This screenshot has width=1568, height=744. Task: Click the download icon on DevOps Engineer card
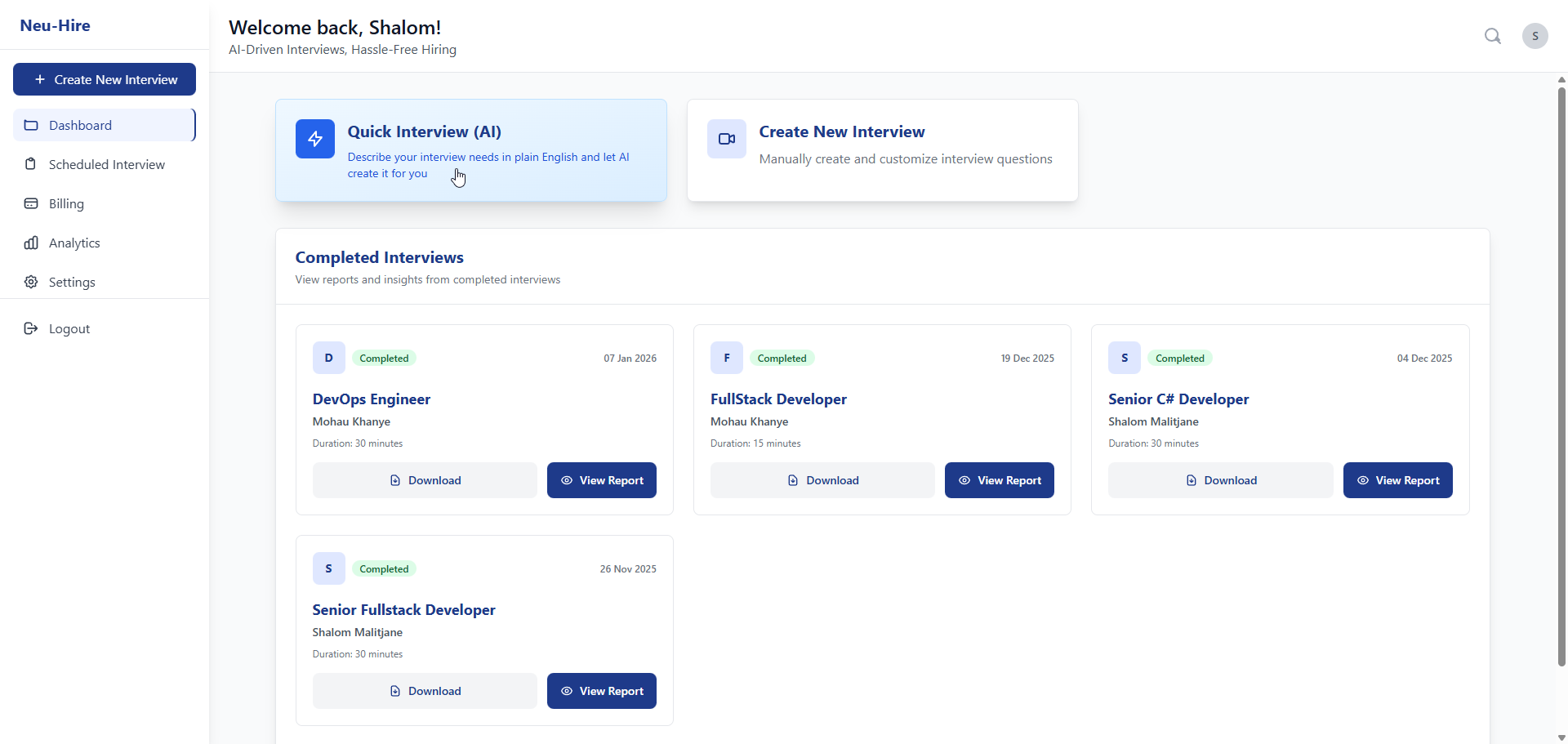click(394, 480)
